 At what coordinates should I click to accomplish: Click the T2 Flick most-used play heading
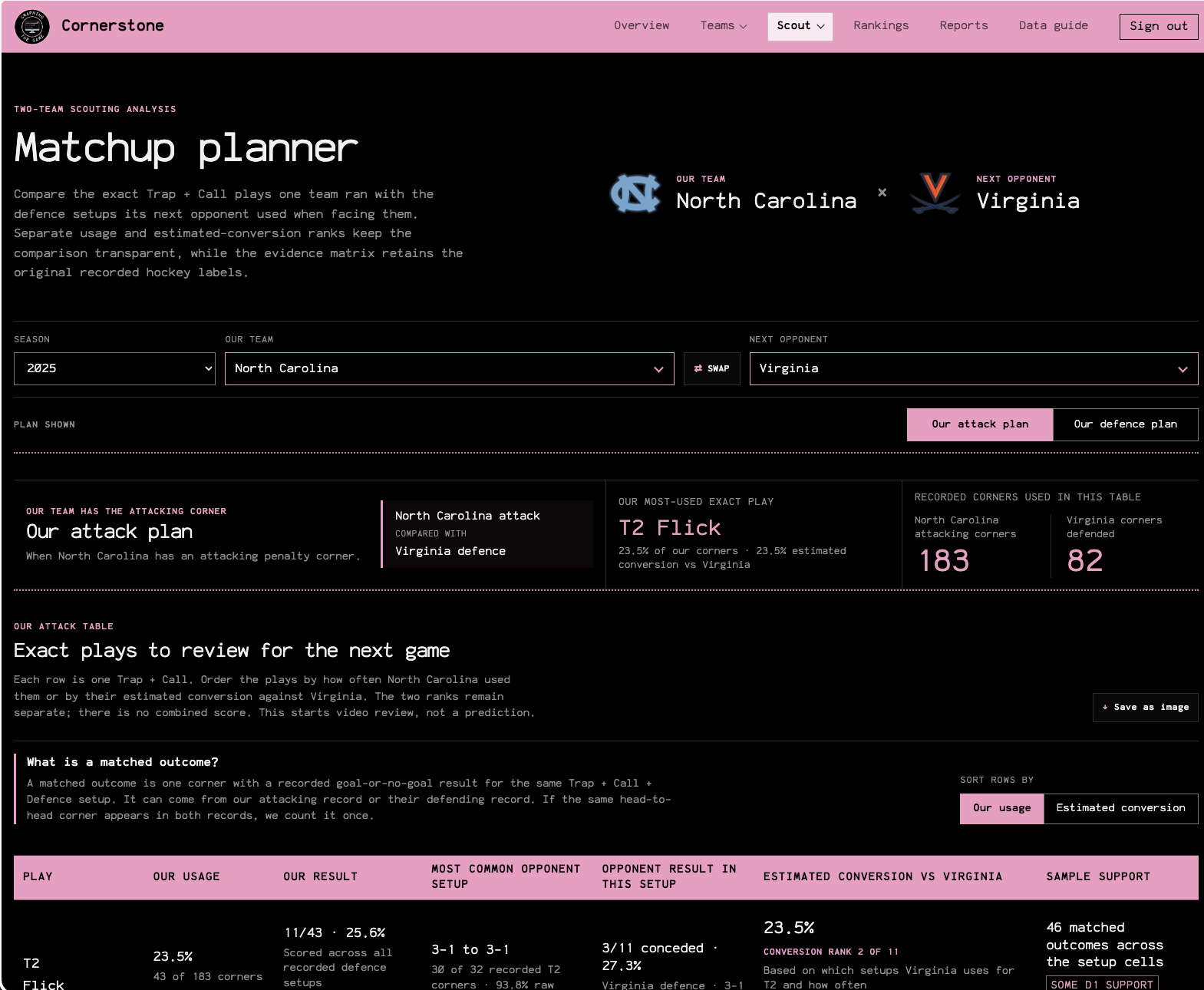670,528
